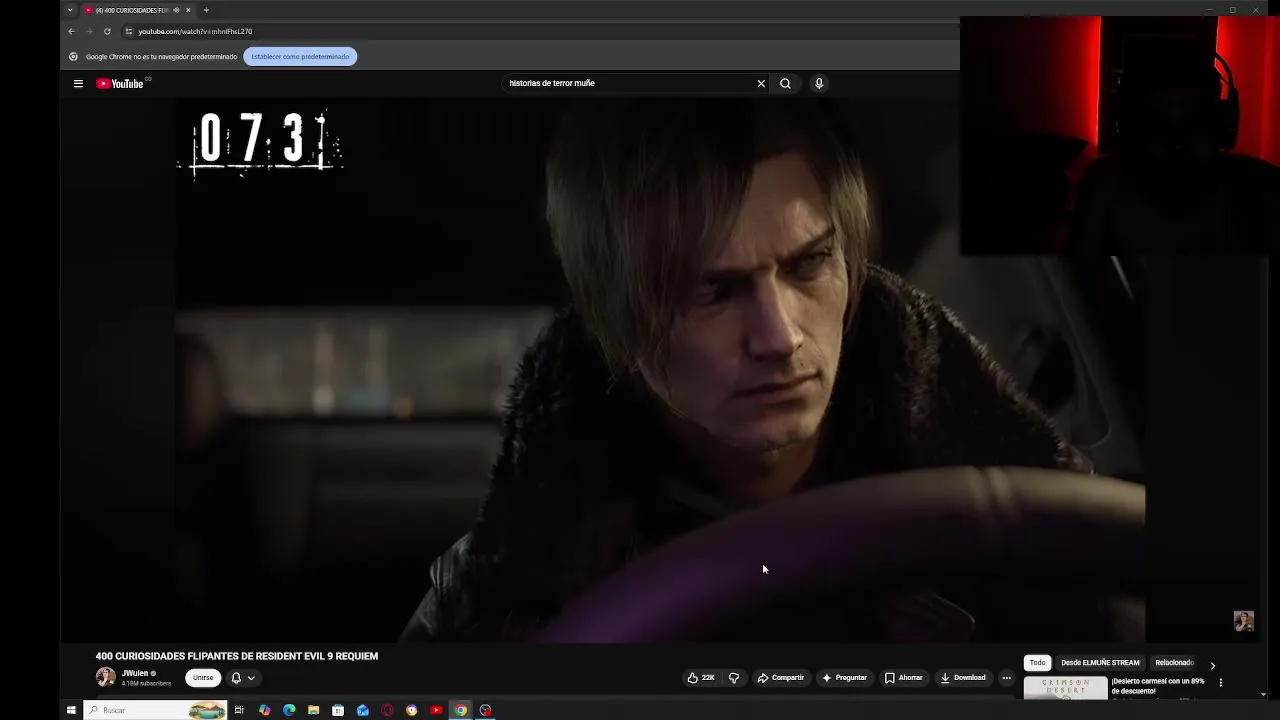This screenshot has width=1280, height=720.
Task: Switch to 400 CURIOSIDADES browser tab
Action: [131, 10]
